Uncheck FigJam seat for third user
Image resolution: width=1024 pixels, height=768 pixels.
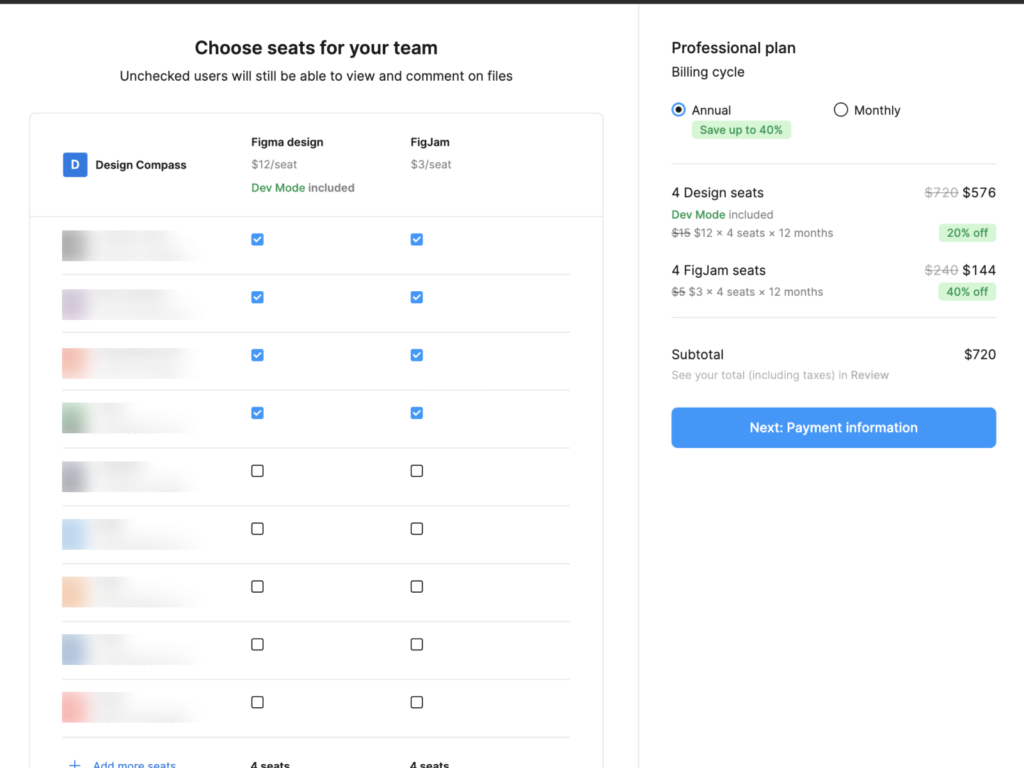click(x=417, y=355)
